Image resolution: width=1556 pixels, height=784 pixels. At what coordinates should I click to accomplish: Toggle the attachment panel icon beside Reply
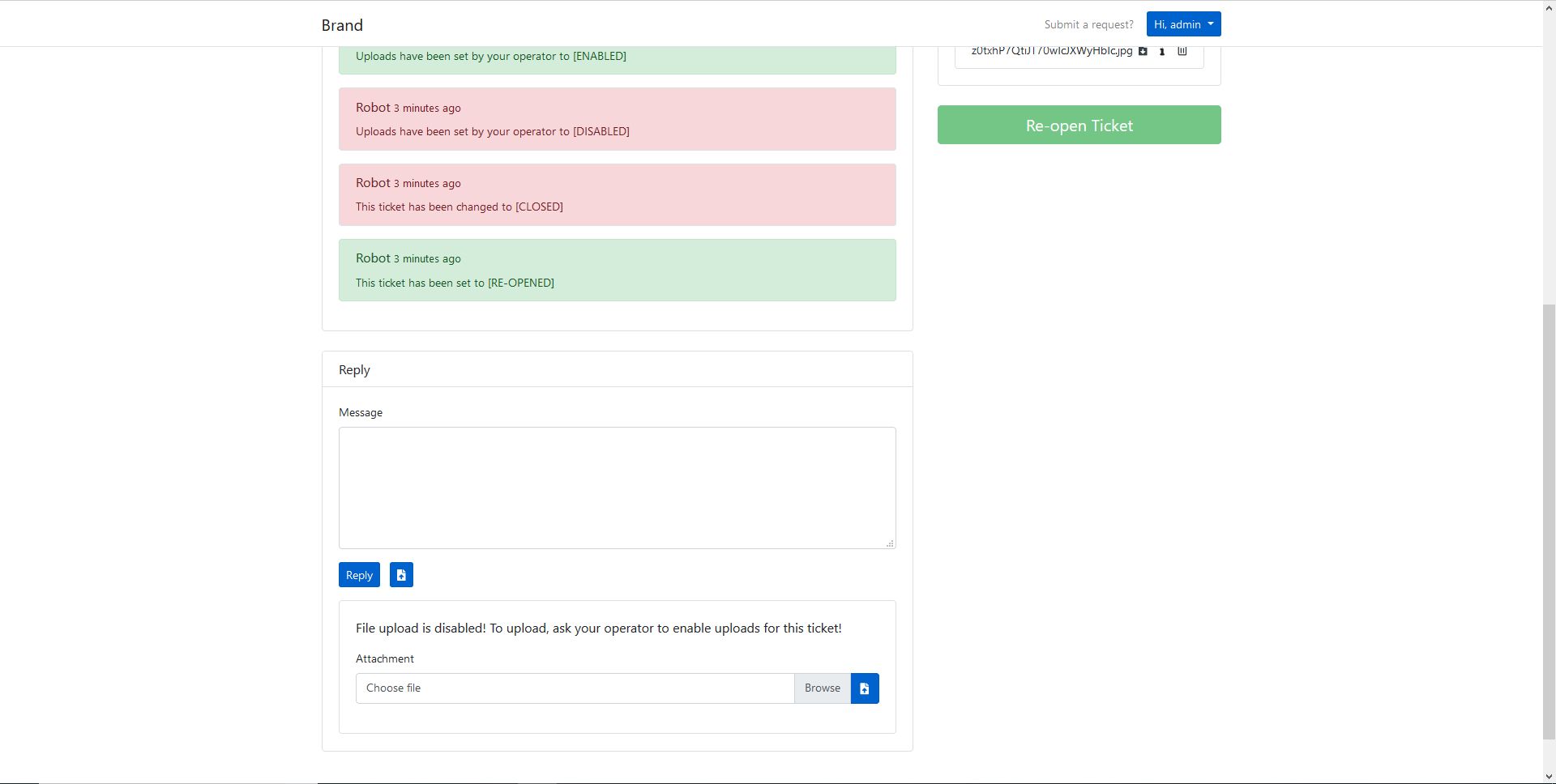401,575
